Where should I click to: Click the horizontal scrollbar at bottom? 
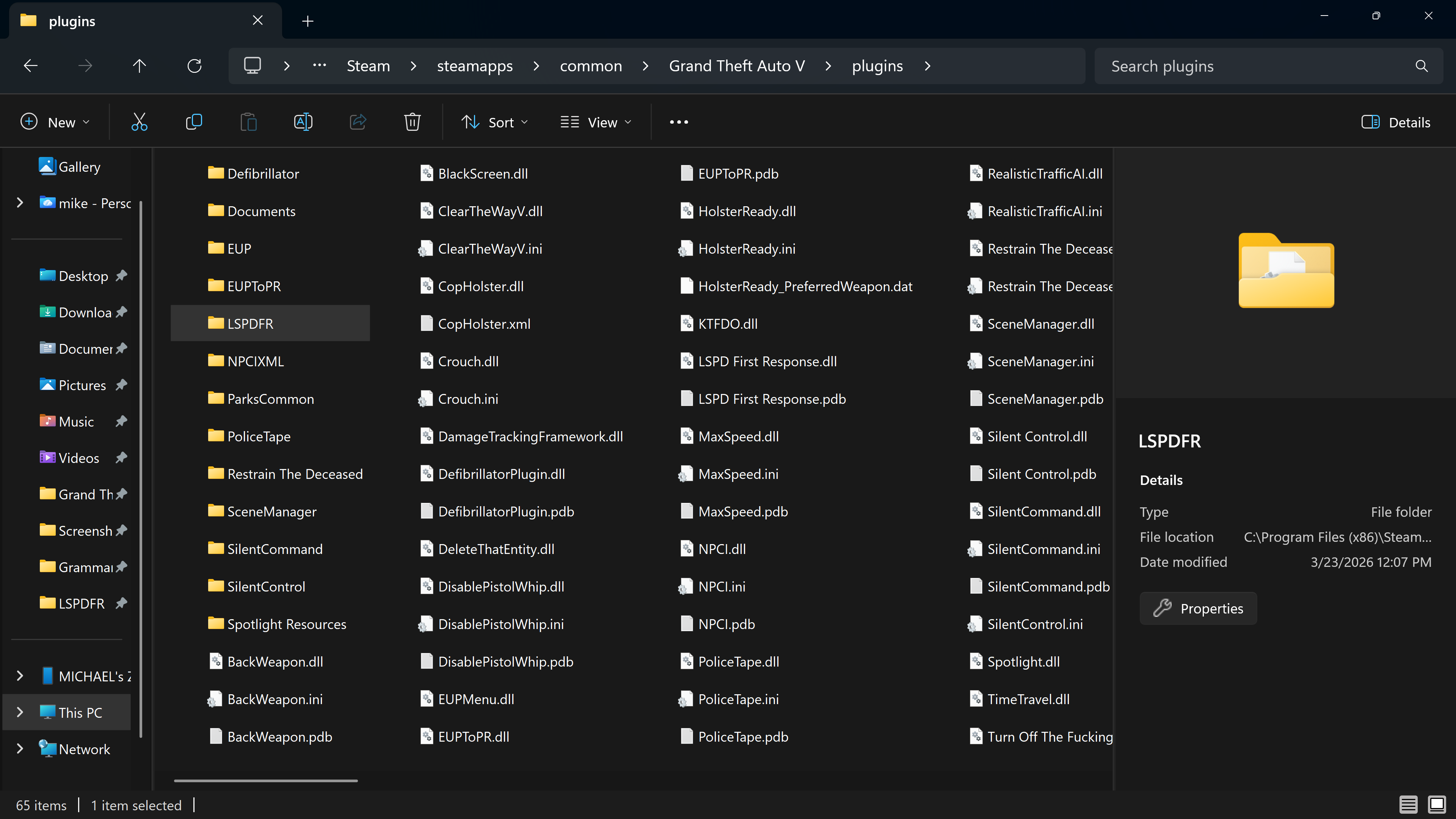[266, 781]
